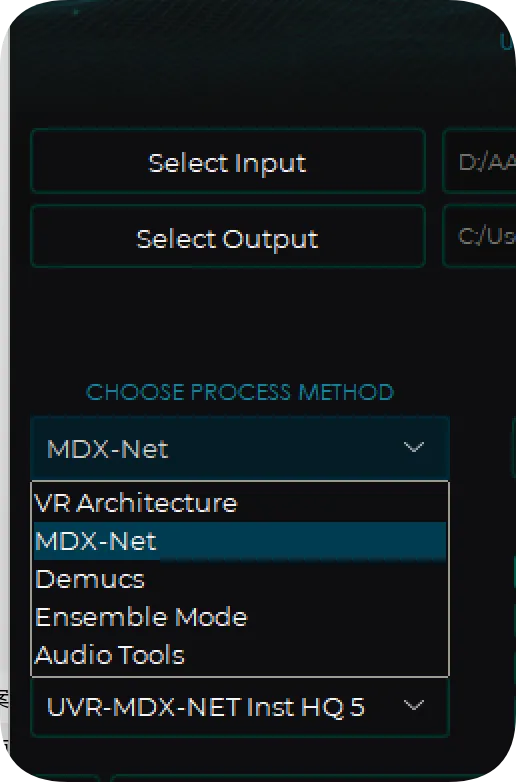
Task: Collapse the list using the process method chevron arrow
Action: pos(413,447)
